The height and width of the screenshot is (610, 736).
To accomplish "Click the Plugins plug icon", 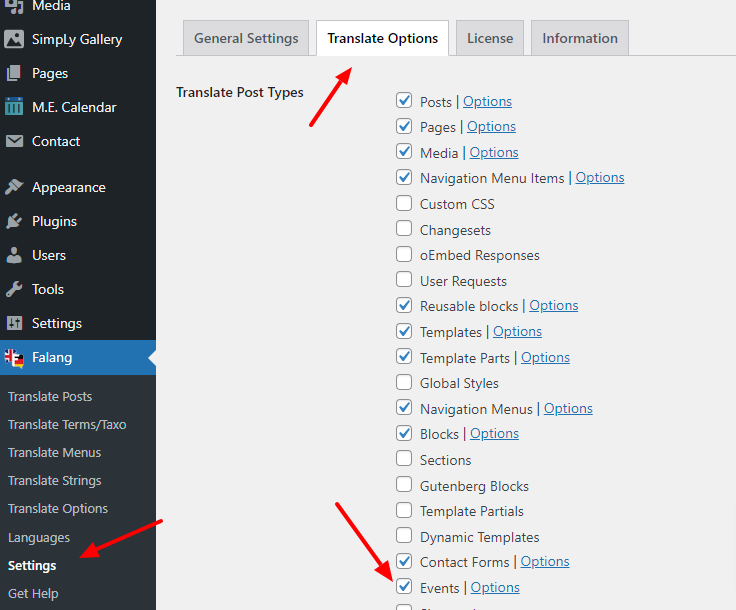I will (x=14, y=221).
